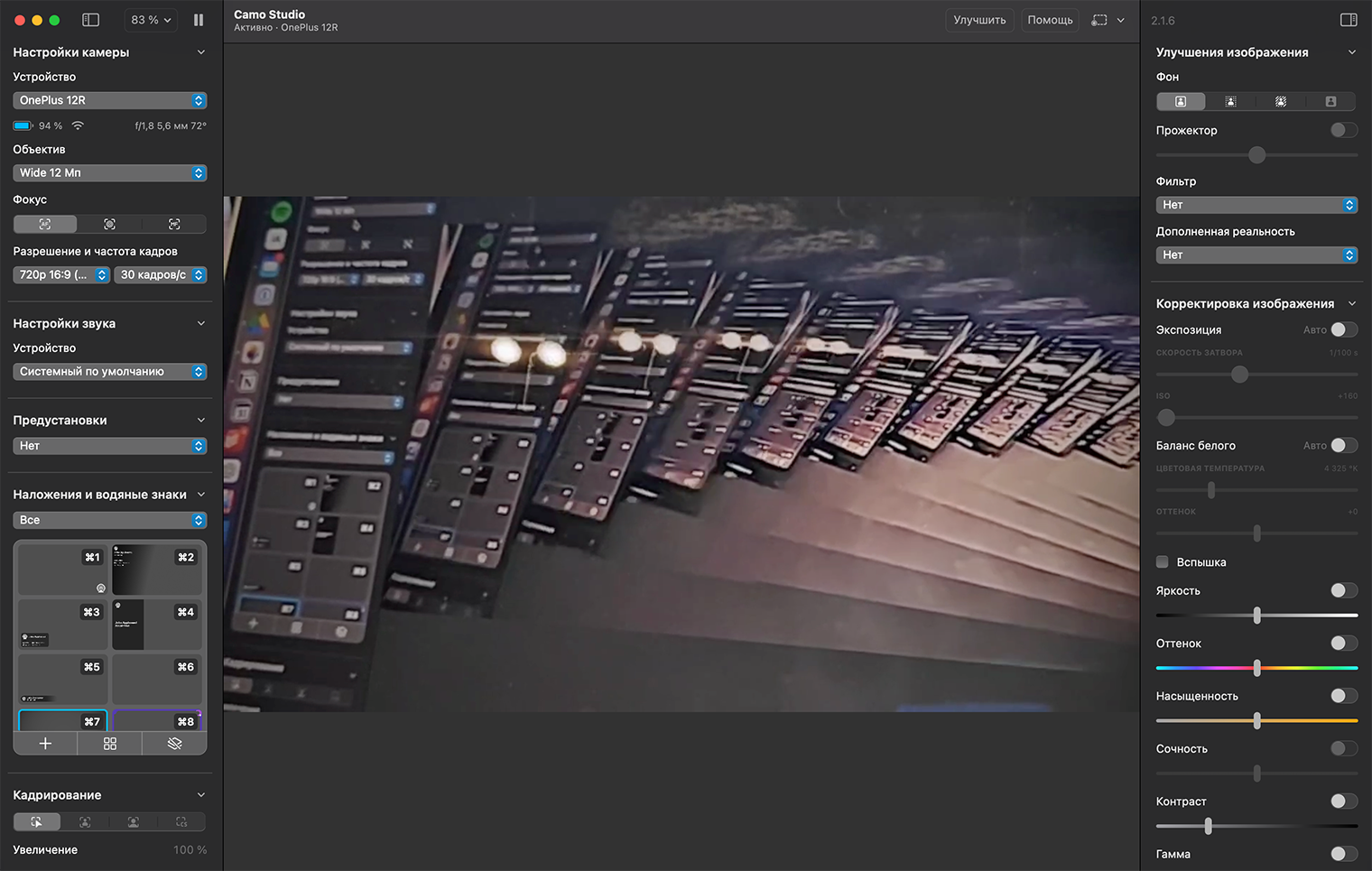Click the Улучшить button
Viewport: 1372px width, 871px height.
979,20
